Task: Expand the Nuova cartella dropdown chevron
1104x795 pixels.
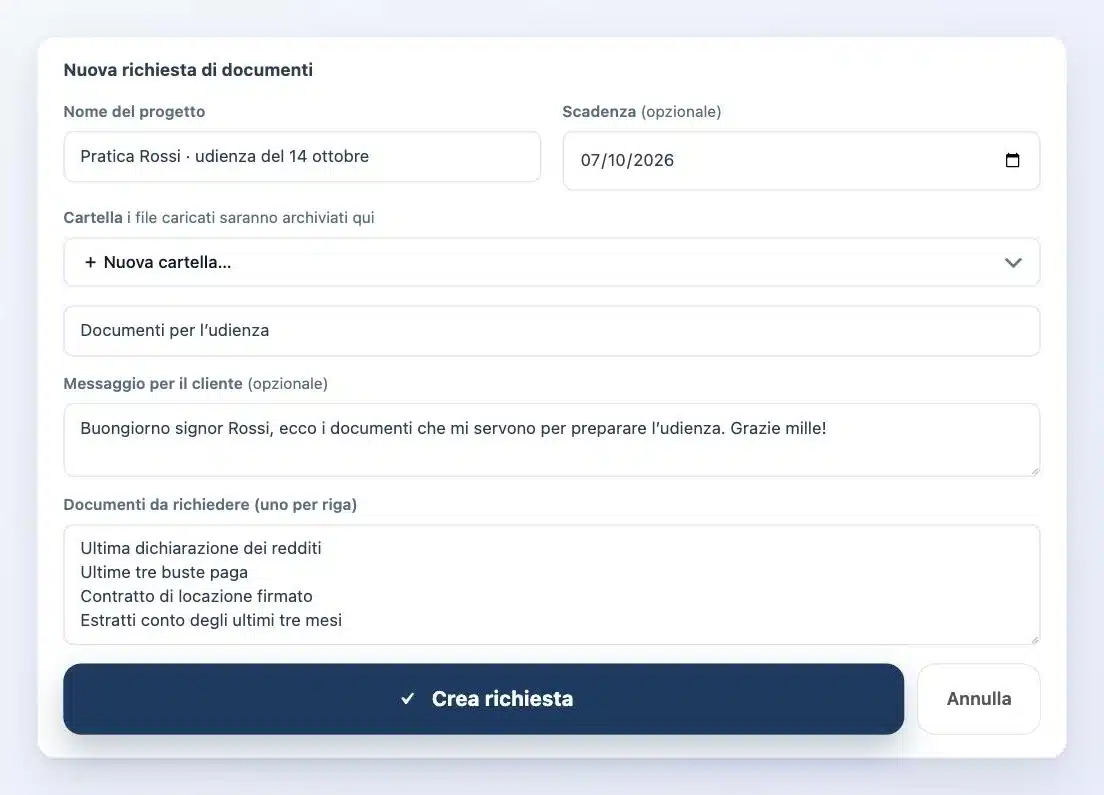Action: pos(1012,263)
